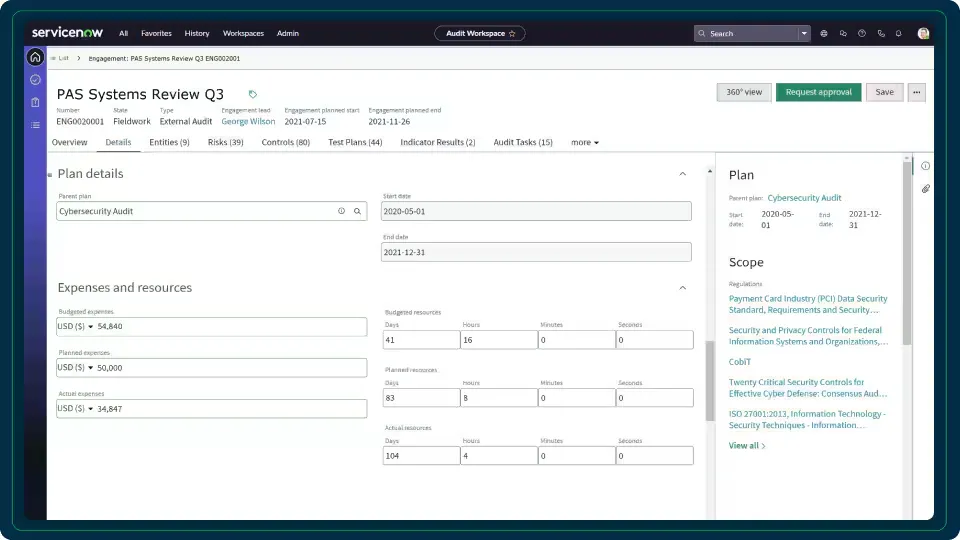The height and width of the screenshot is (540, 960).
Task: Select the Details tab
Action: 118,142
